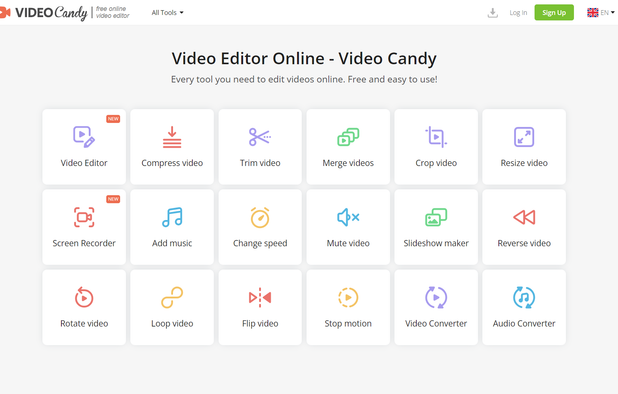Choose the Reverse video rewind icon
The width and height of the screenshot is (618, 394).
524,217
